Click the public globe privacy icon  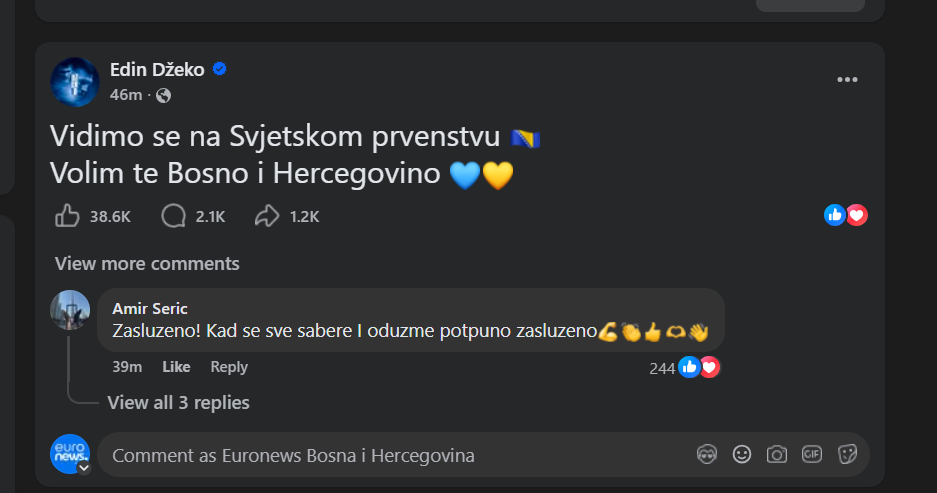click(x=163, y=96)
